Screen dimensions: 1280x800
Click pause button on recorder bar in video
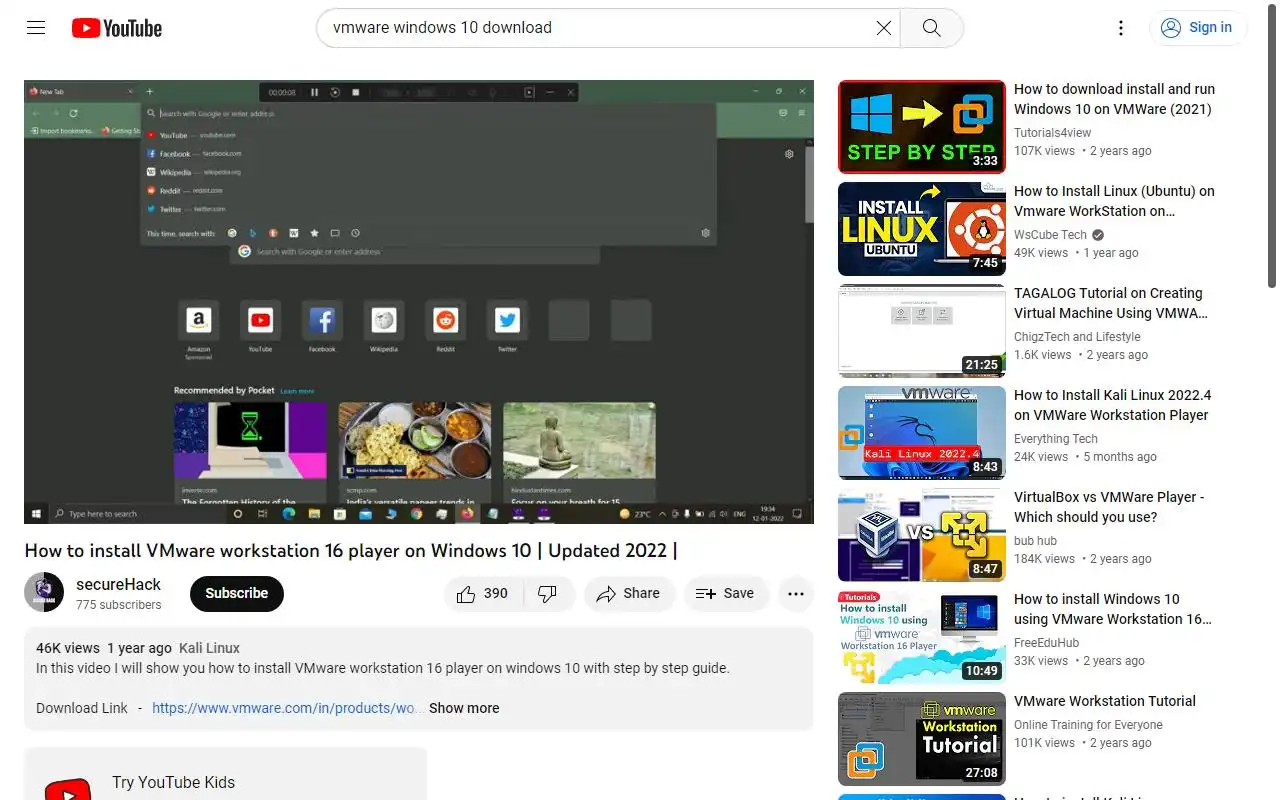click(314, 92)
